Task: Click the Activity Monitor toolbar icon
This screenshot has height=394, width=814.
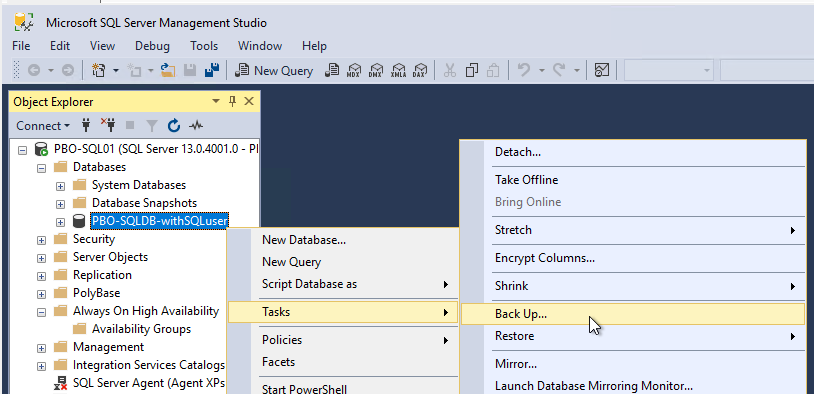Action: click(602, 70)
